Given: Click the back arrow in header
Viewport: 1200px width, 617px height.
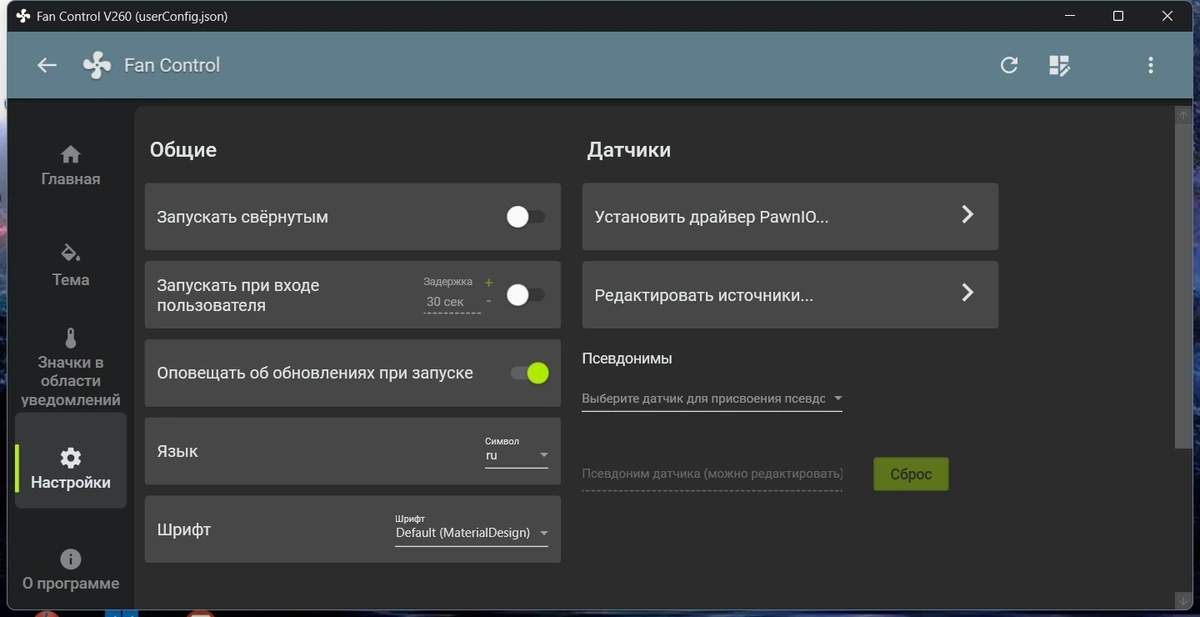Looking at the screenshot, I should point(46,65).
